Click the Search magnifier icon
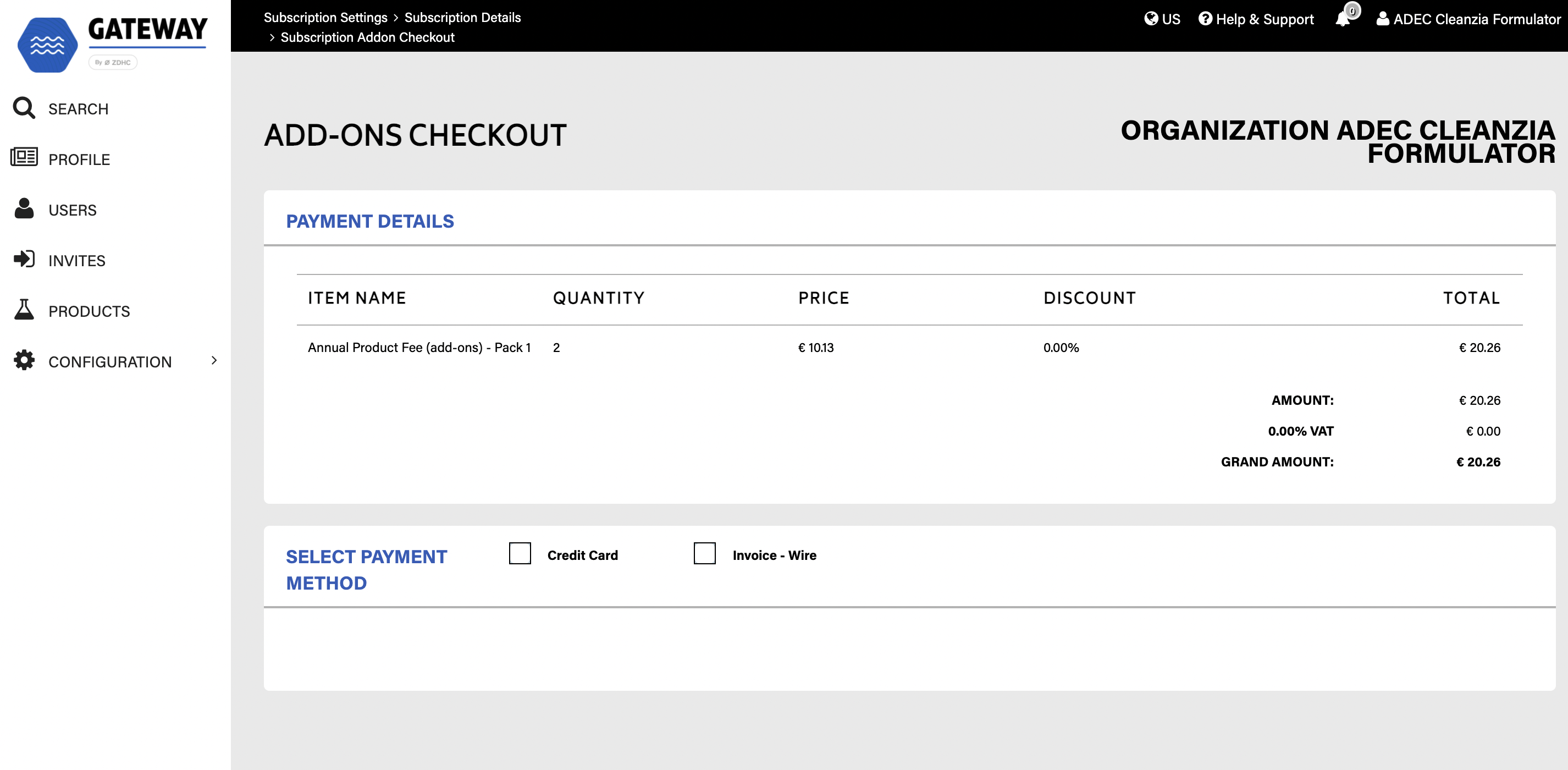 [x=24, y=108]
